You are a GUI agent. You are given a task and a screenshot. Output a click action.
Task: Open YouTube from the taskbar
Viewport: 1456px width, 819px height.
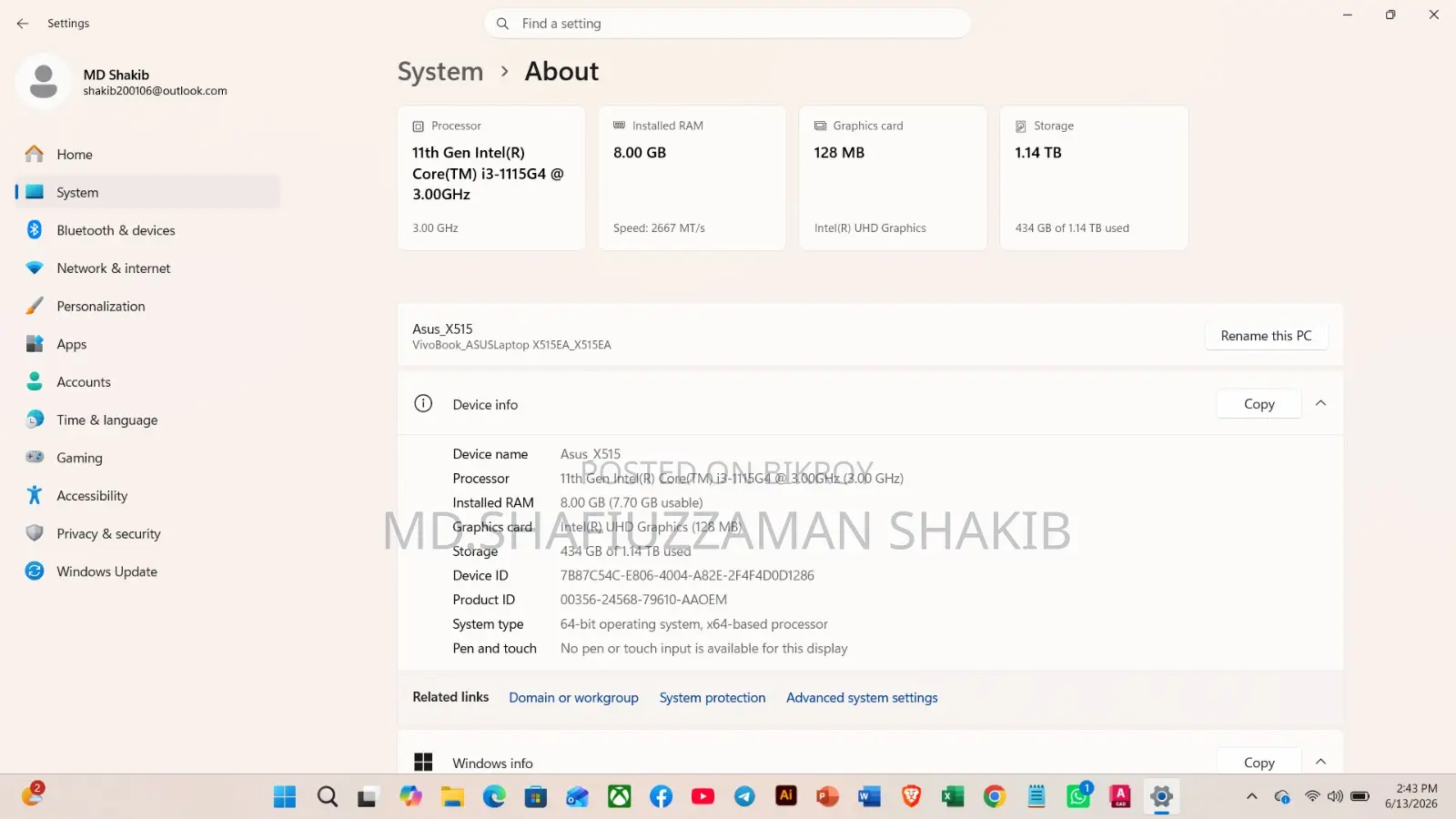tap(703, 797)
